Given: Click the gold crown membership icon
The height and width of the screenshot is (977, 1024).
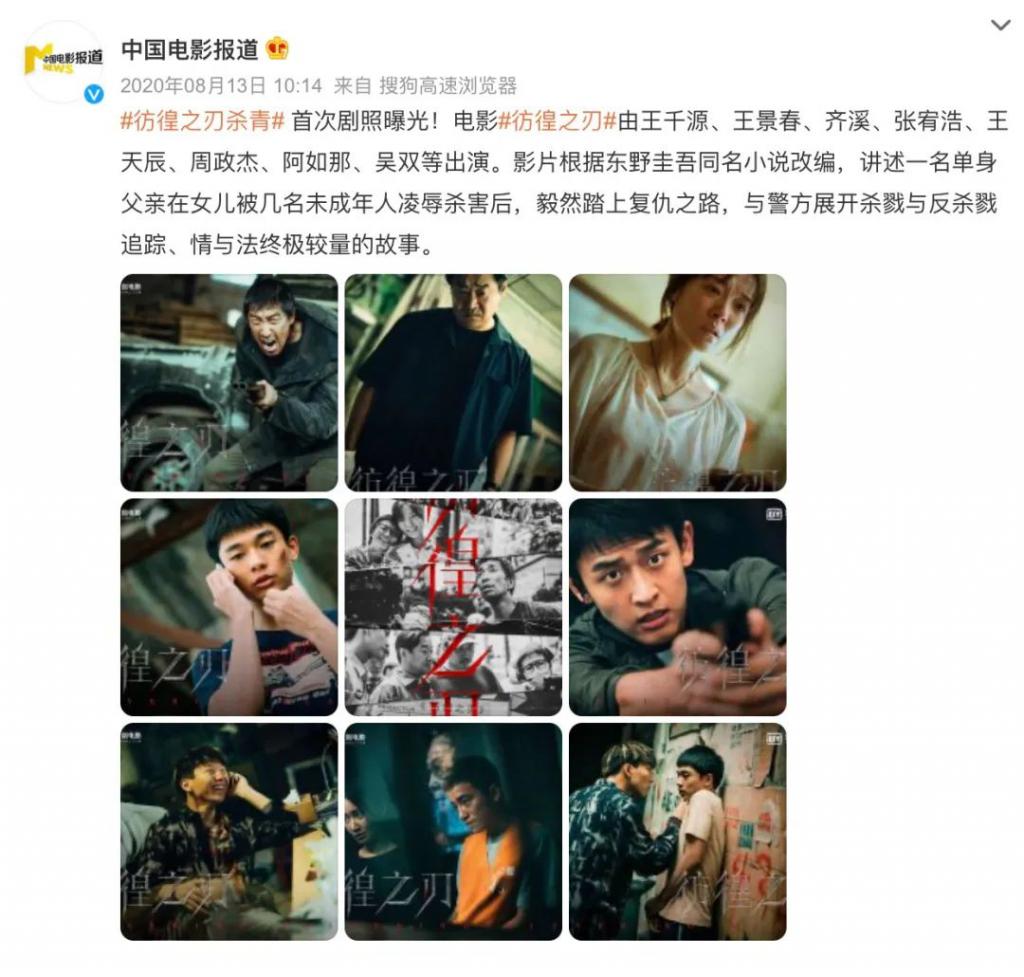Looking at the screenshot, I should tap(278, 49).
